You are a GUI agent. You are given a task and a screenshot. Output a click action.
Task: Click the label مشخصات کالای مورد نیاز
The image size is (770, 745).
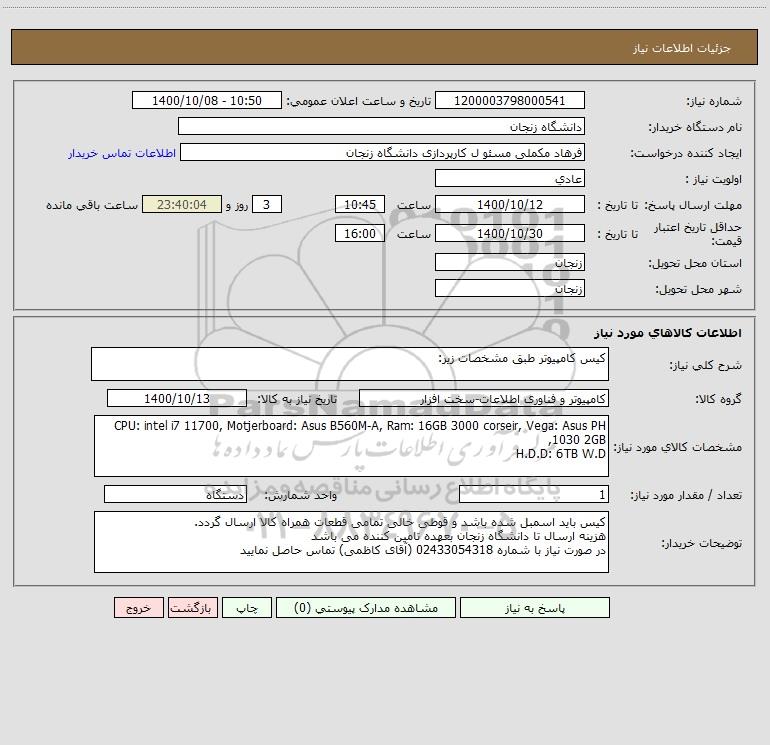coord(678,447)
